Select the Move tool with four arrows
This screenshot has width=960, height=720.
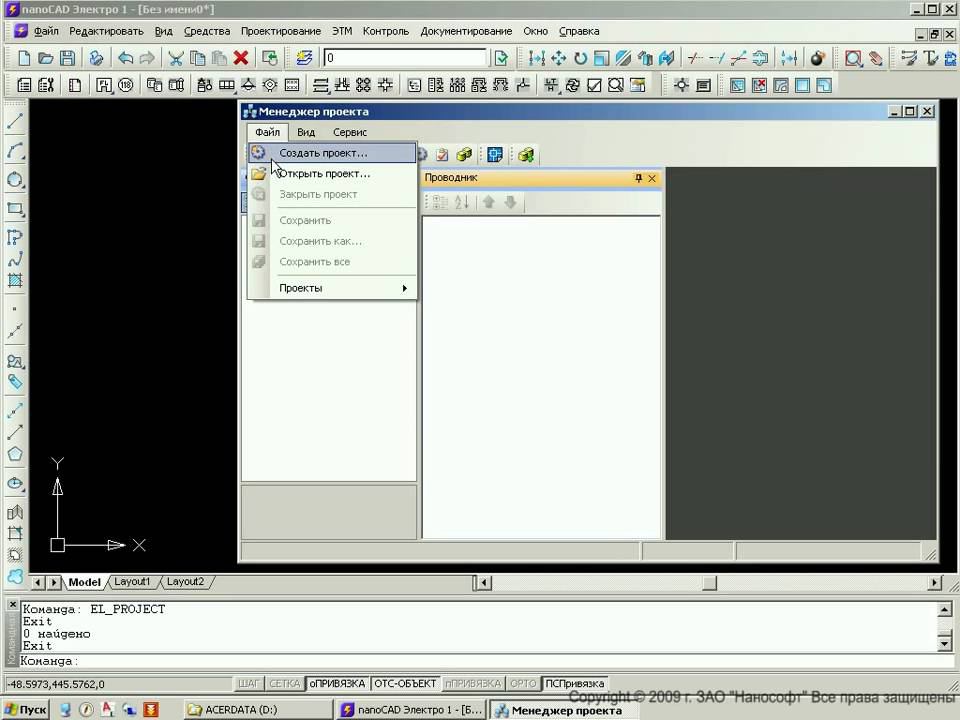[x=558, y=58]
